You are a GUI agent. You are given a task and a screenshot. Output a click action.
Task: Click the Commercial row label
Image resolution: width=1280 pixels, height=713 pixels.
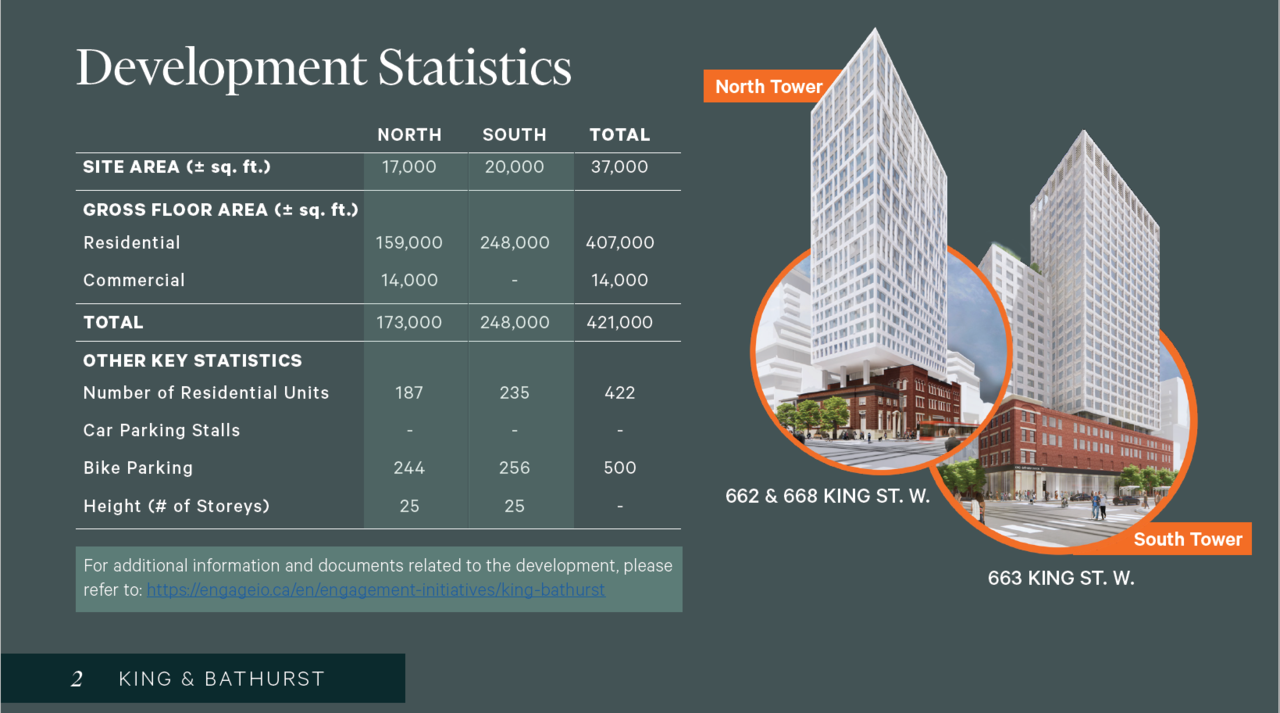[134, 280]
